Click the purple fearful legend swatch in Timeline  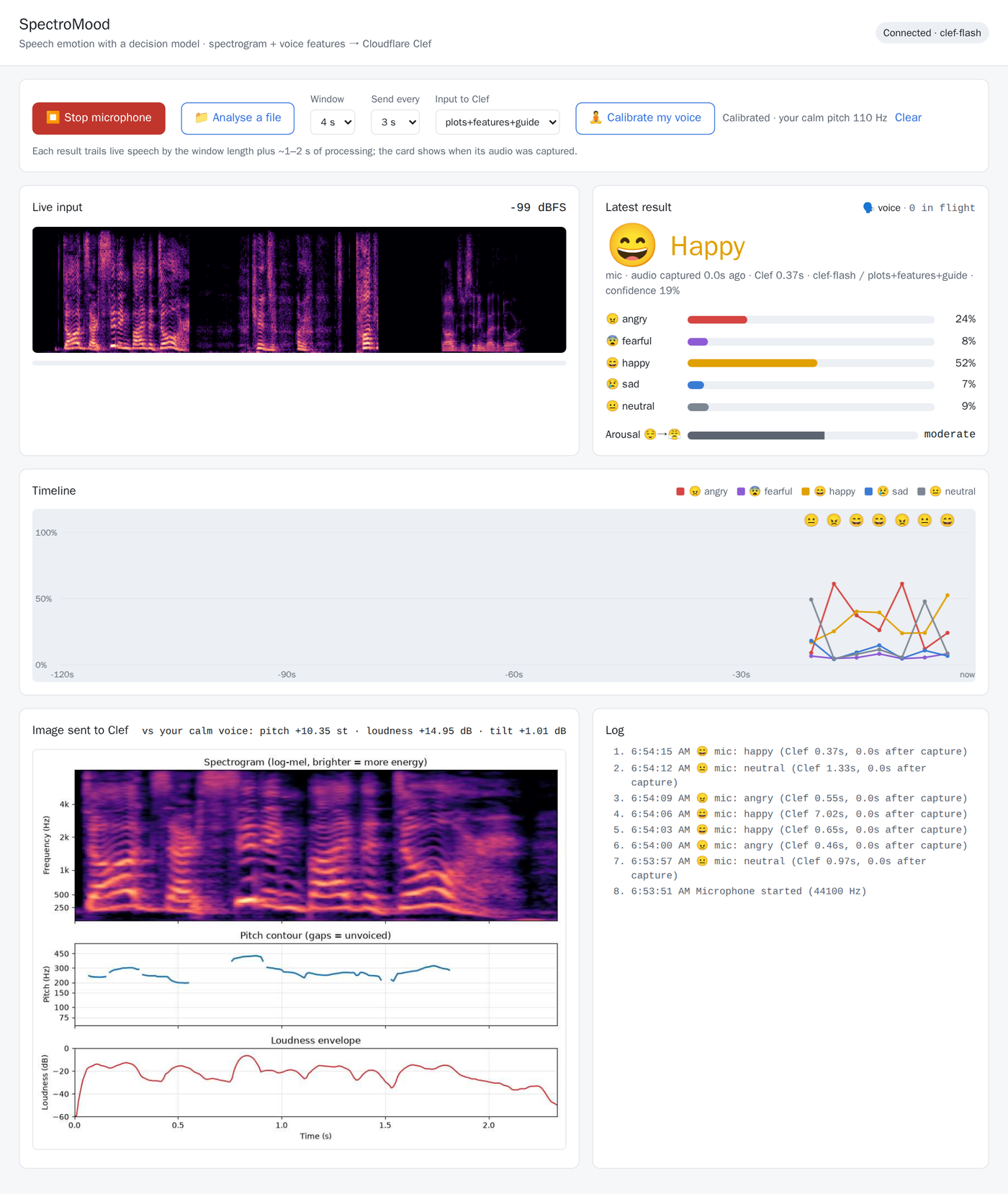tap(741, 492)
